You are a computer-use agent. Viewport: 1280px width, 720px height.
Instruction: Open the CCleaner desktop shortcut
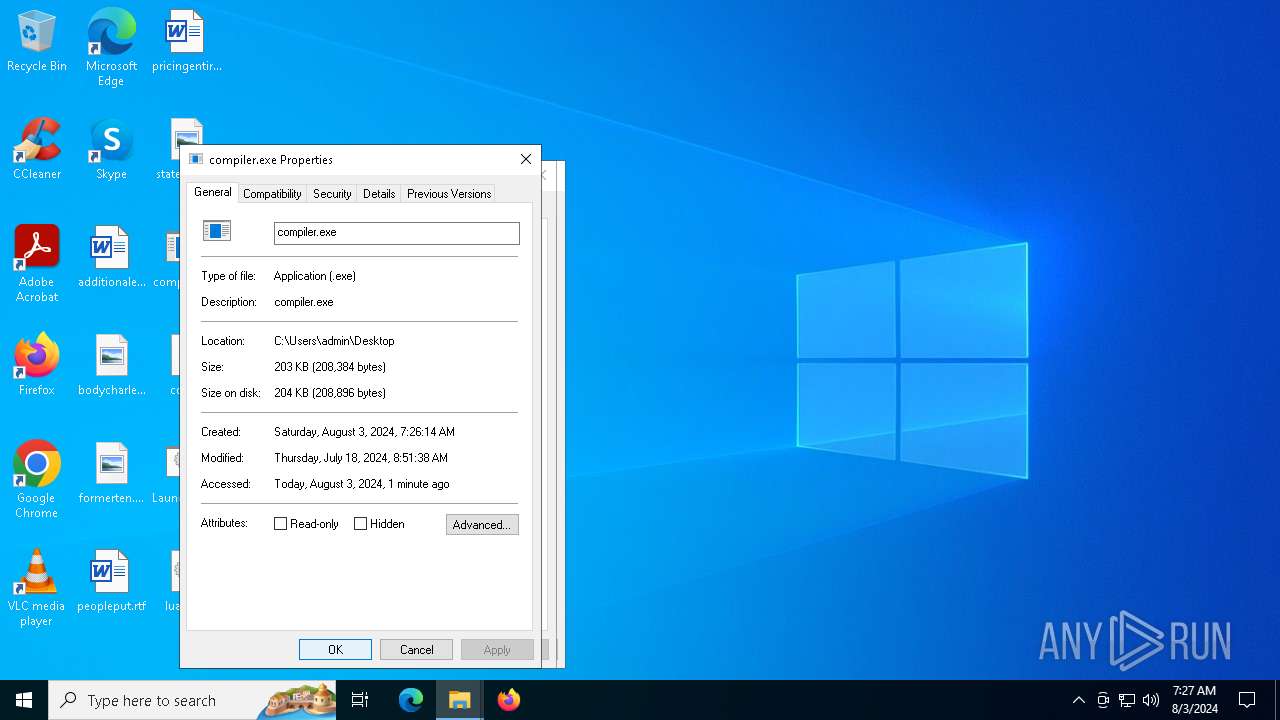coord(37,150)
